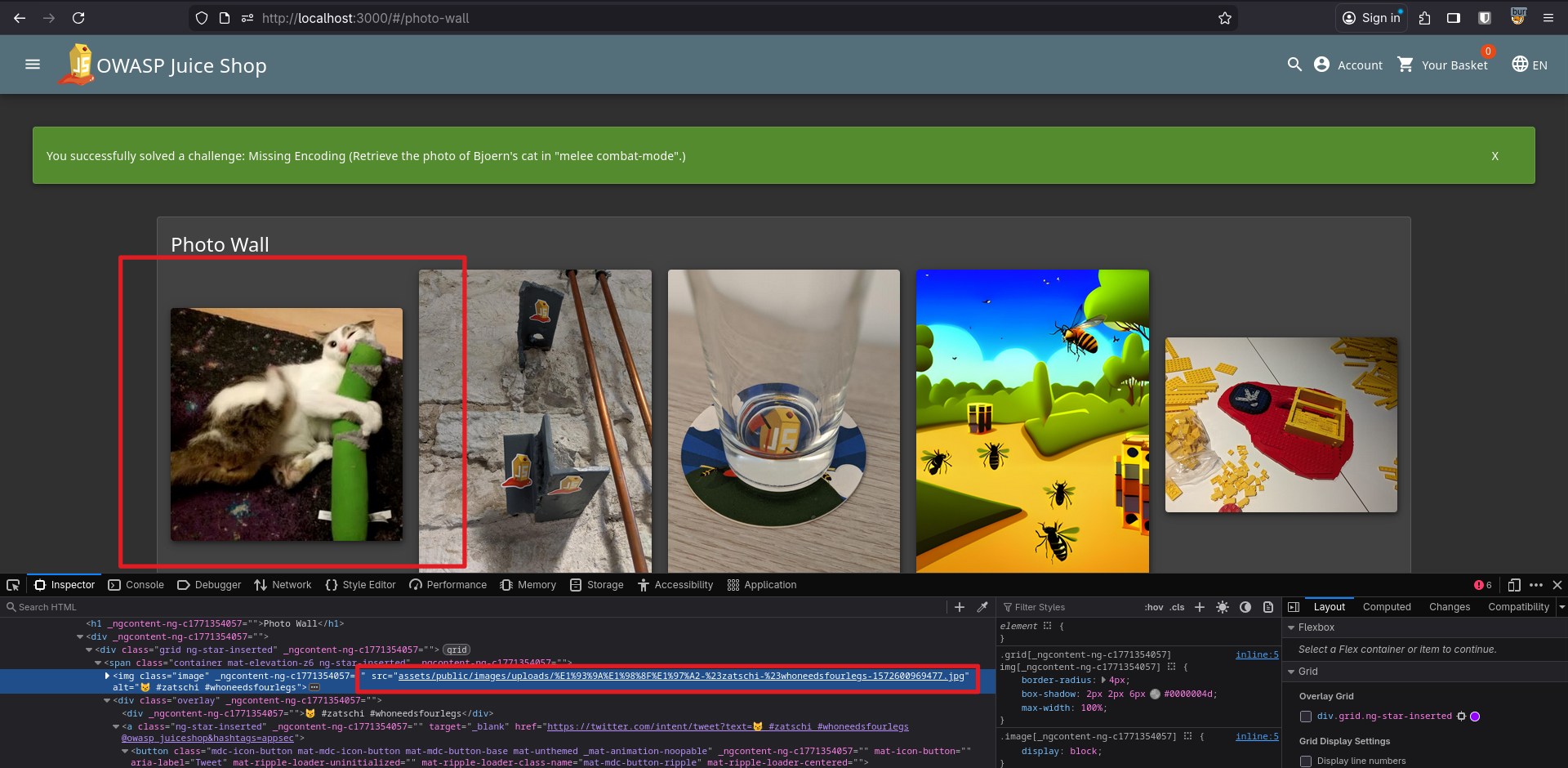This screenshot has width=1568, height=768.
Task: Toggle dark color scheme simulation icon
Action: (x=1245, y=607)
